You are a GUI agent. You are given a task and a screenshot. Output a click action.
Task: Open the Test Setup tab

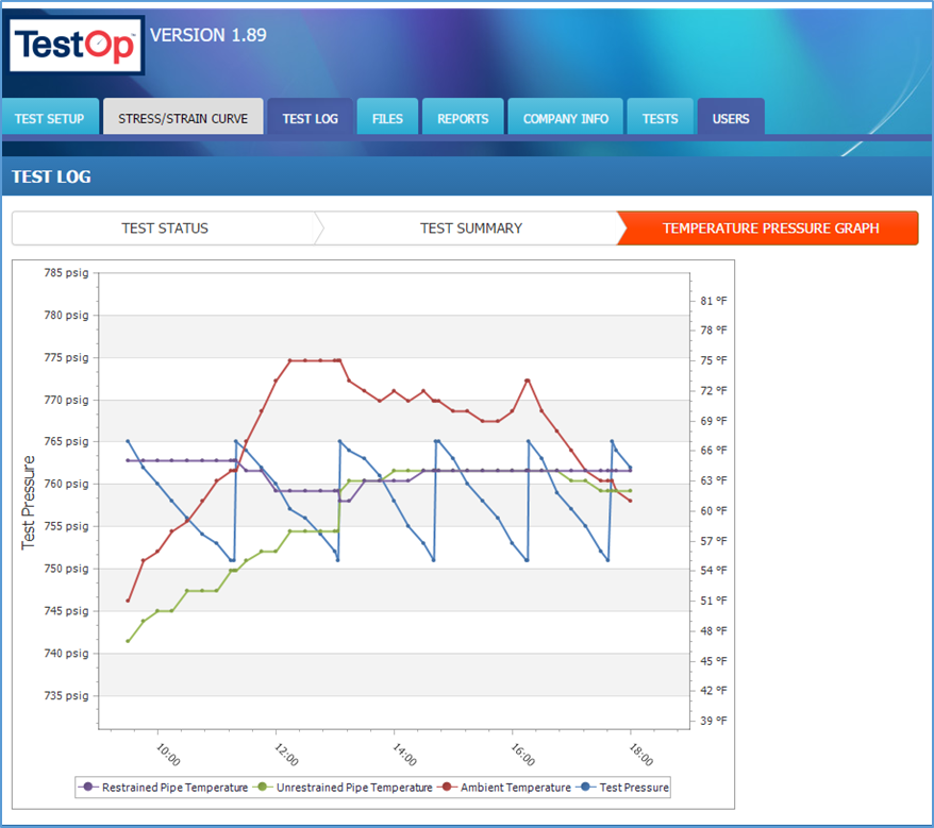[51, 118]
